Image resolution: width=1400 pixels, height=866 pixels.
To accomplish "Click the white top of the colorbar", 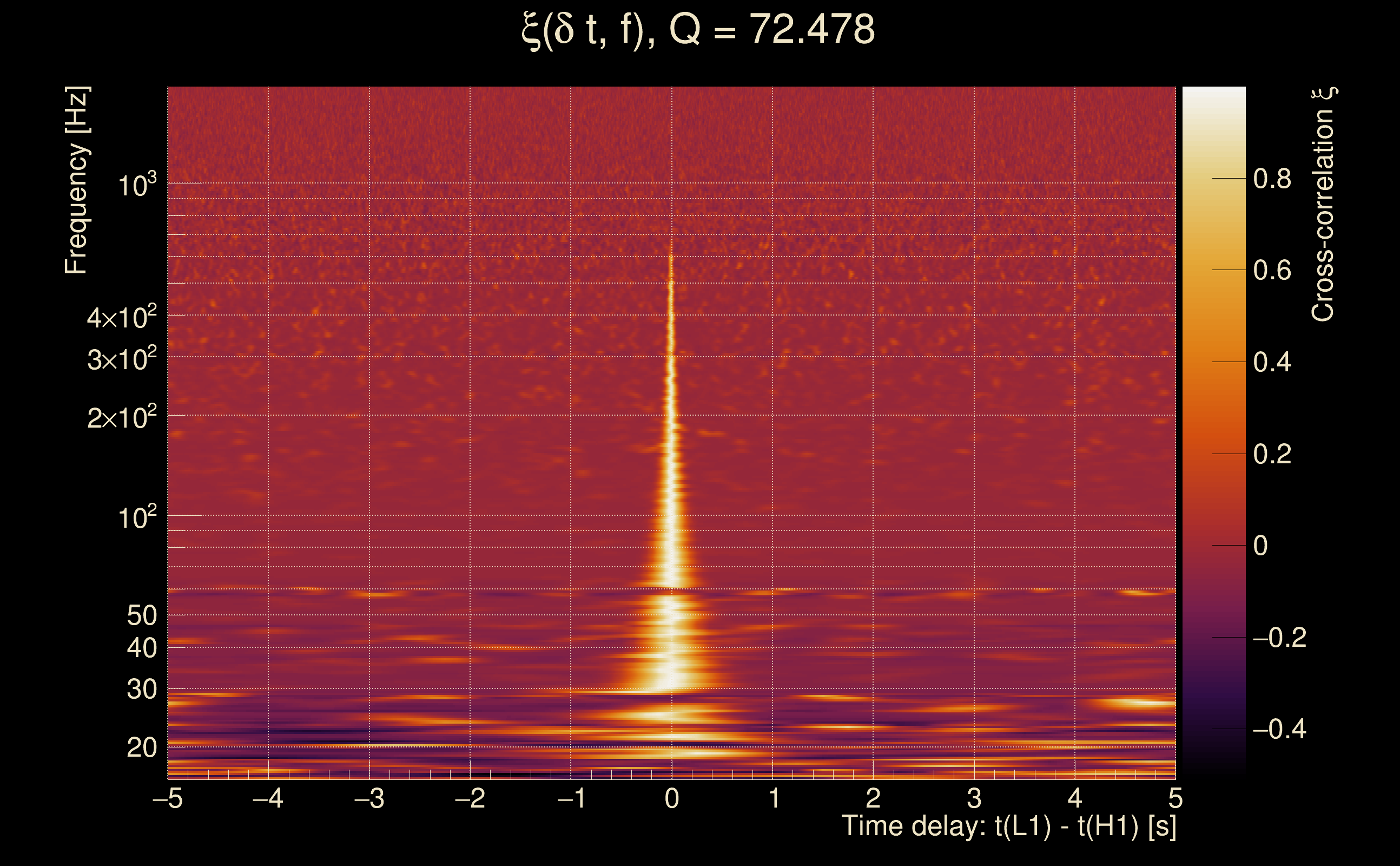I will coord(1214,97).
